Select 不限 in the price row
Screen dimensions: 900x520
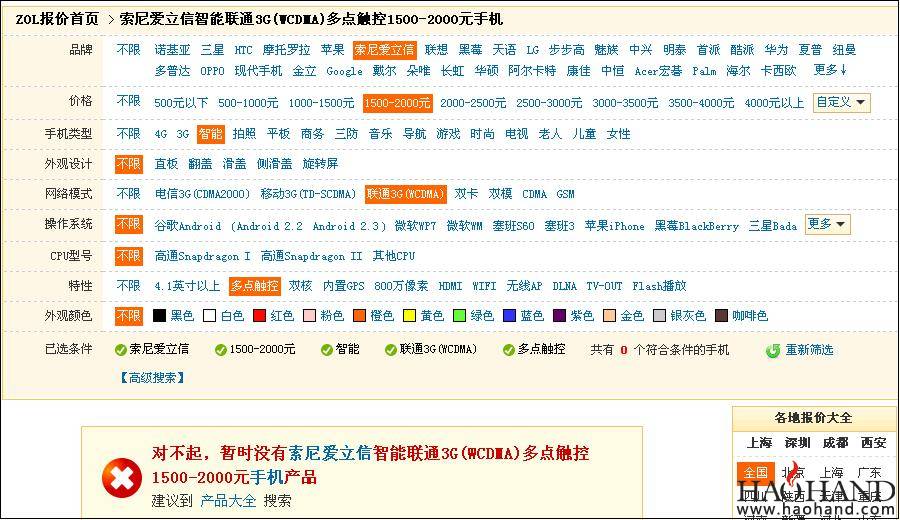(129, 102)
